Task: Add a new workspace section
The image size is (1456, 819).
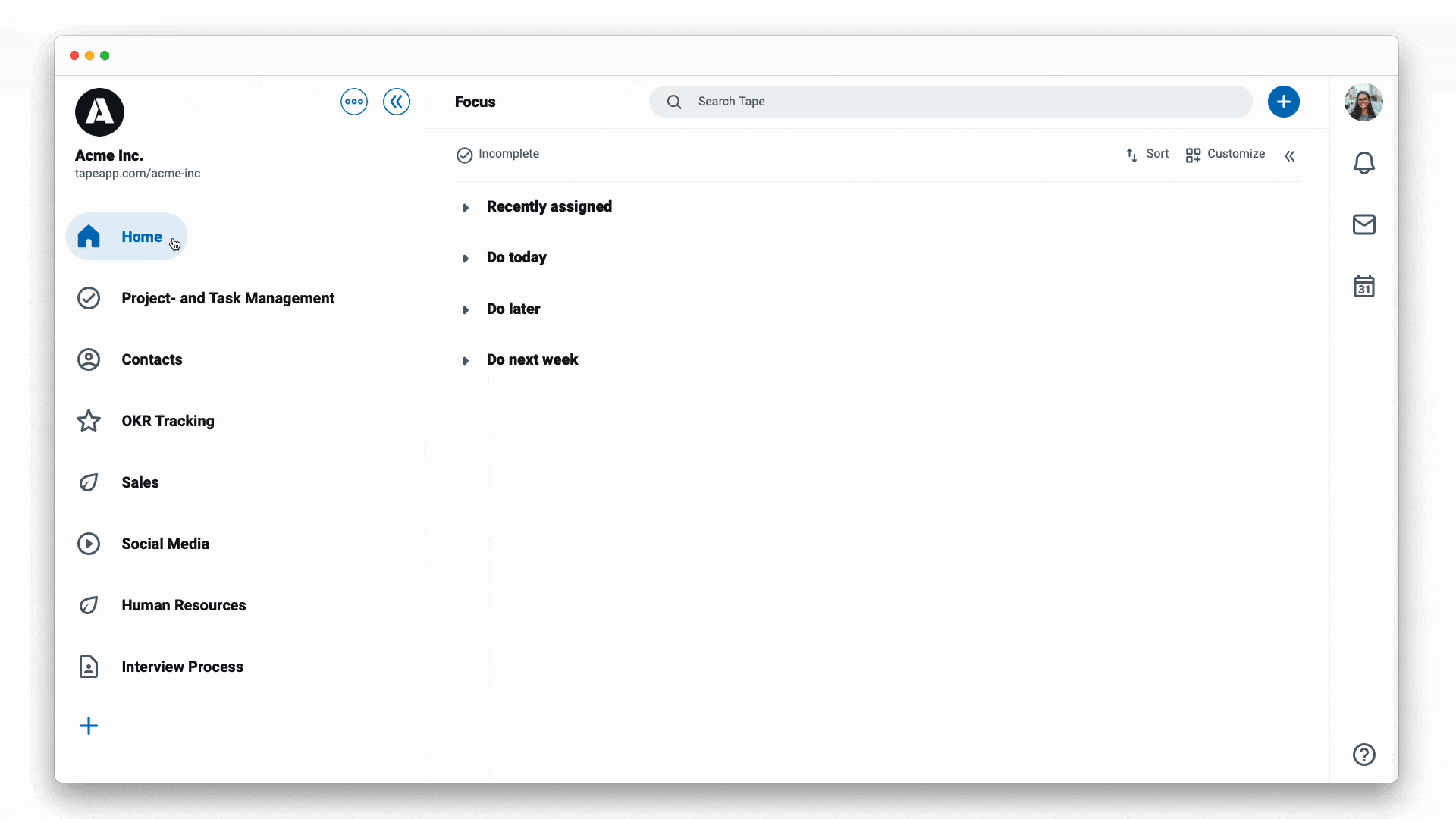Action: (89, 725)
